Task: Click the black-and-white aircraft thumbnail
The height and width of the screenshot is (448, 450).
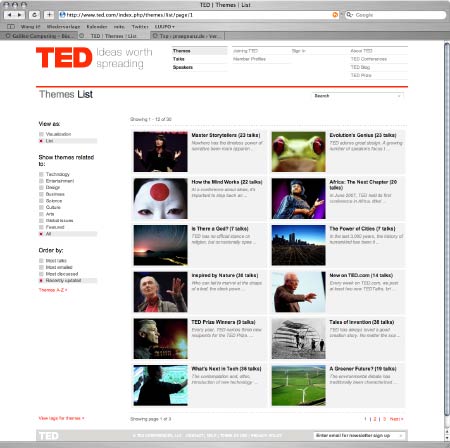Action: pos(298,339)
